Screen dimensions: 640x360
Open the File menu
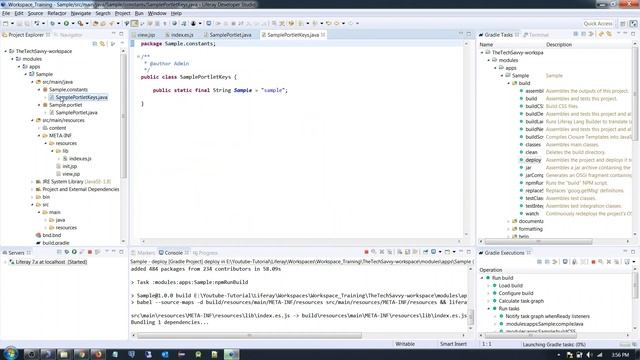[6, 13]
